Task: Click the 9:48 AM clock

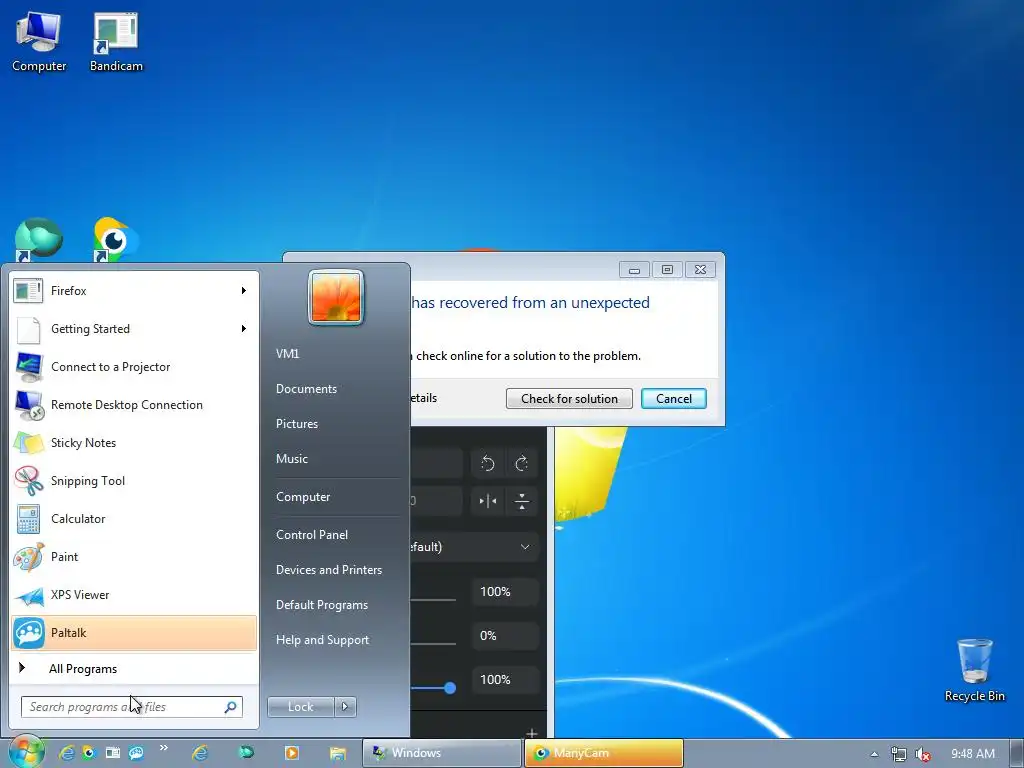Action: pyautogui.click(x=972, y=754)
